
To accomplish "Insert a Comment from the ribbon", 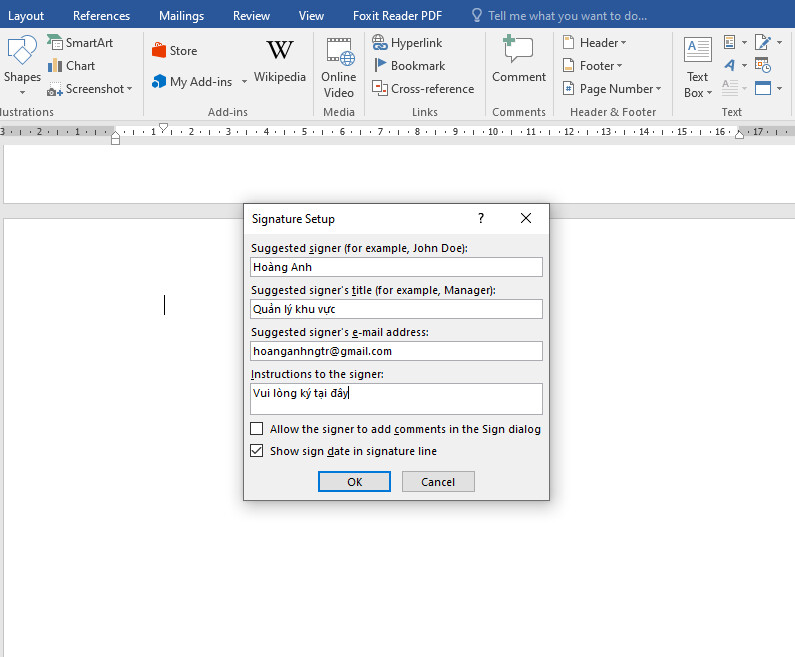I will pyautogui.click(x=519, y=62).
